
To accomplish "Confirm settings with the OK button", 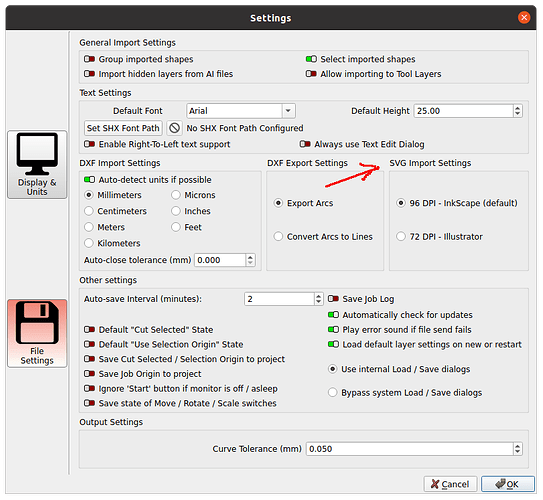I will (508, 484).
